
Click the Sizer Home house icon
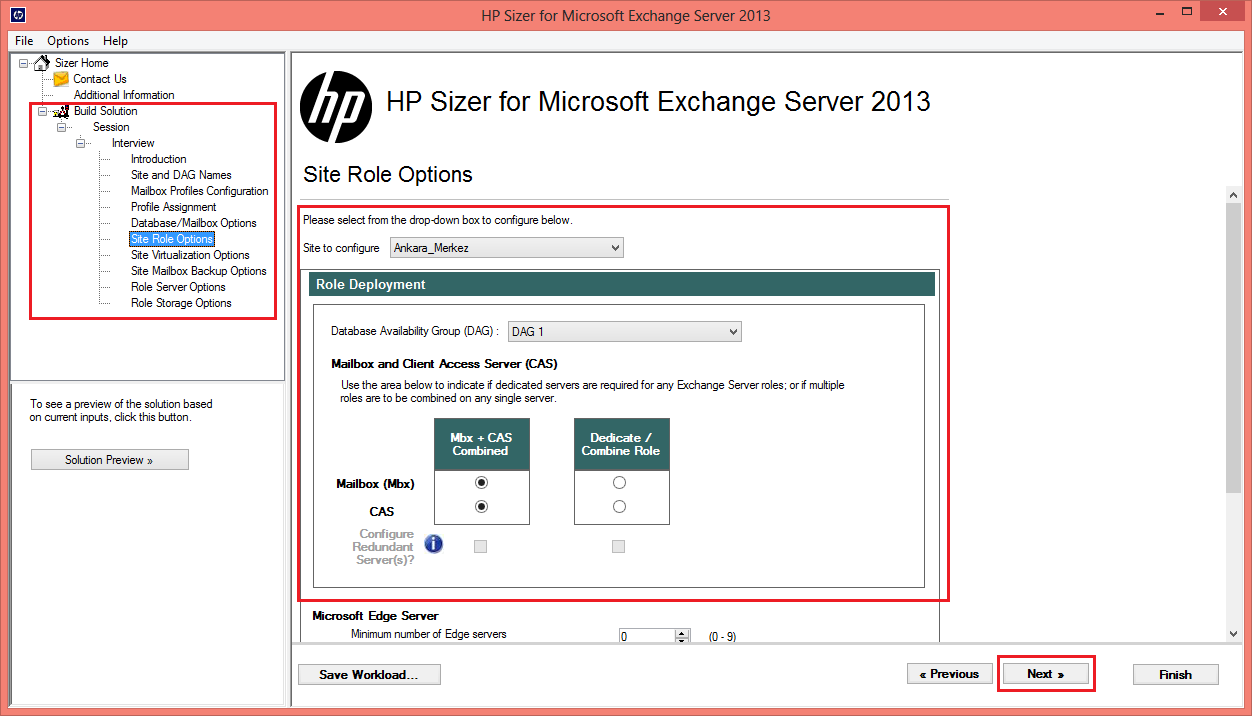click(41, 63)
